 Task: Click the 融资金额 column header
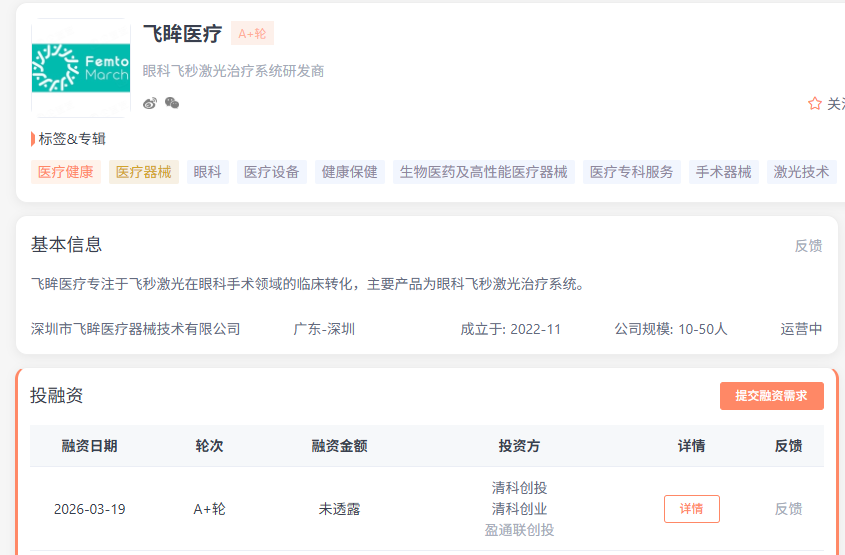coord(339,446)
